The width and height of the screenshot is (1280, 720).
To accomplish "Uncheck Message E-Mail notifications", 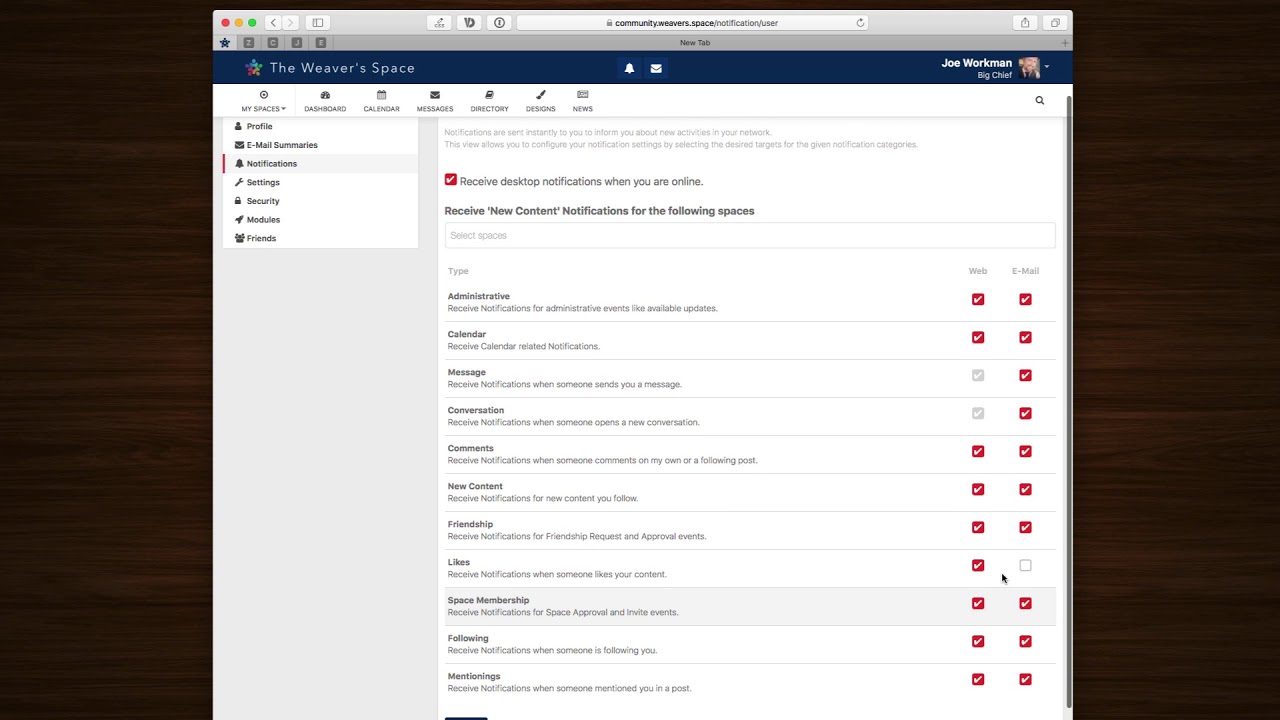I will pyautogui.click(x=1025, y=375).
